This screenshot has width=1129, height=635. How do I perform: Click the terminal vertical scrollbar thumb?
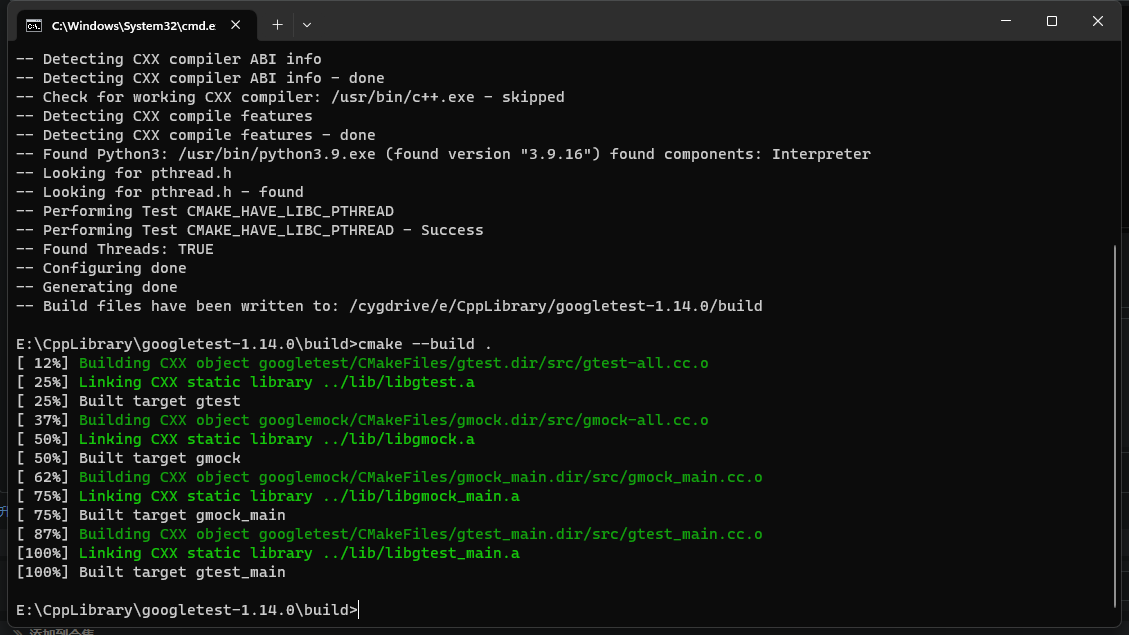tap(1115, 425)
